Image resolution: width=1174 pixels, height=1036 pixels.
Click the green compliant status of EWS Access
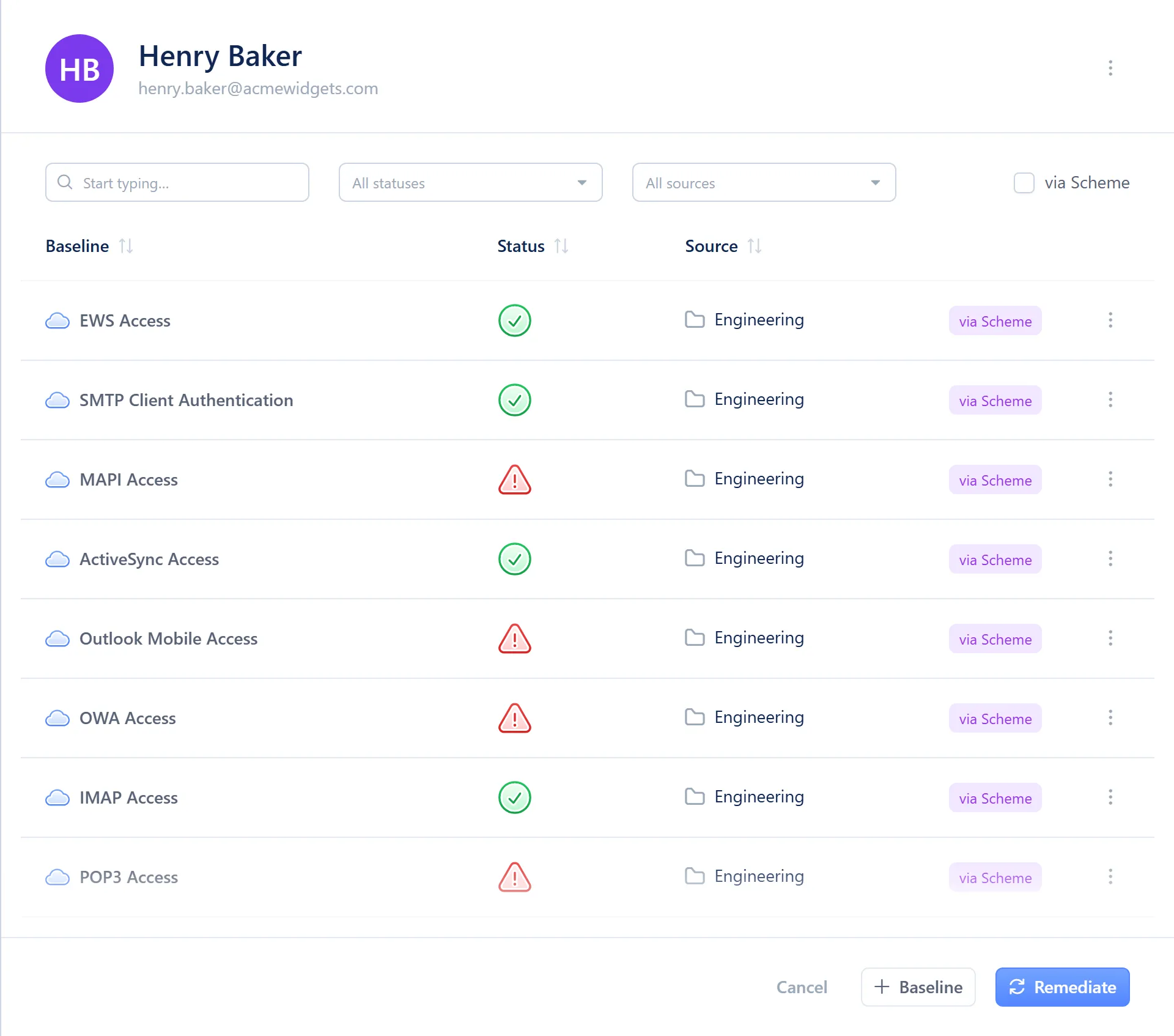point(515,320)
